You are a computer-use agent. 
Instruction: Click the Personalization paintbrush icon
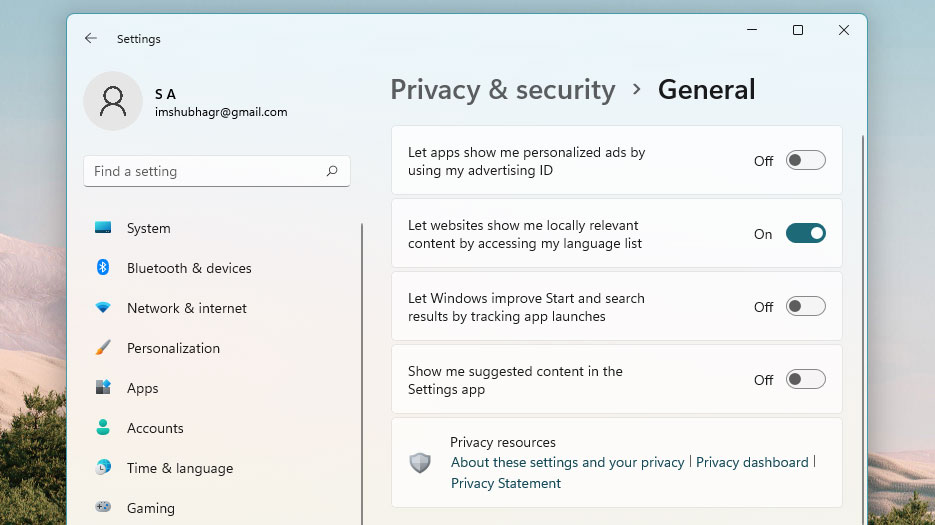(103, 347)
